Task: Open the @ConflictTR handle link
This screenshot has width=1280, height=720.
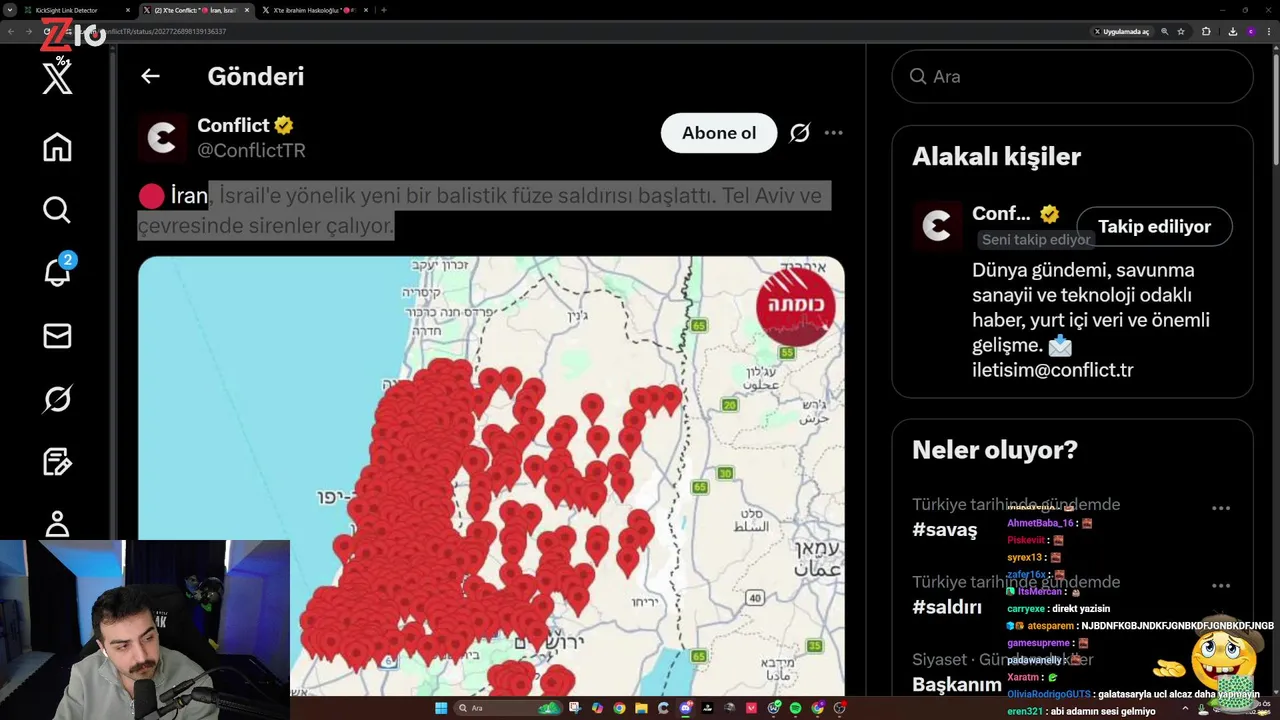Action: [251, 151]
